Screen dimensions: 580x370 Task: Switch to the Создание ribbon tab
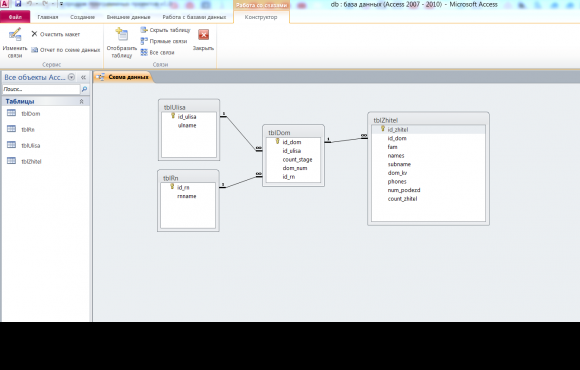[x=82, y=17]
